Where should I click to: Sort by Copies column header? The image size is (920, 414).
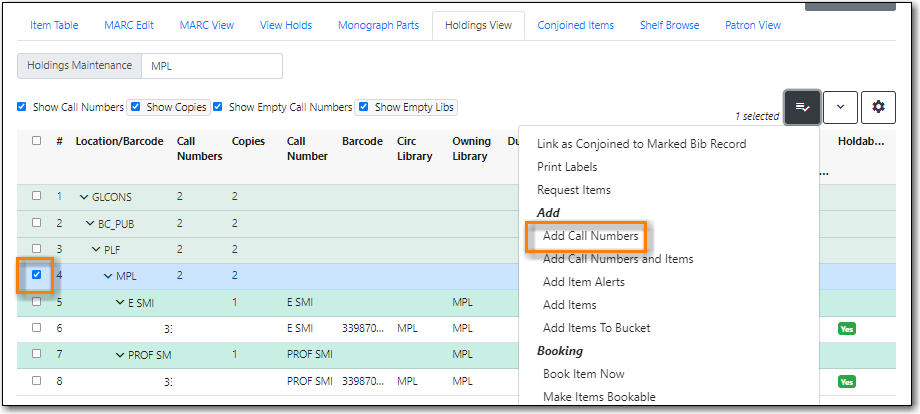[x=248, y=141]
